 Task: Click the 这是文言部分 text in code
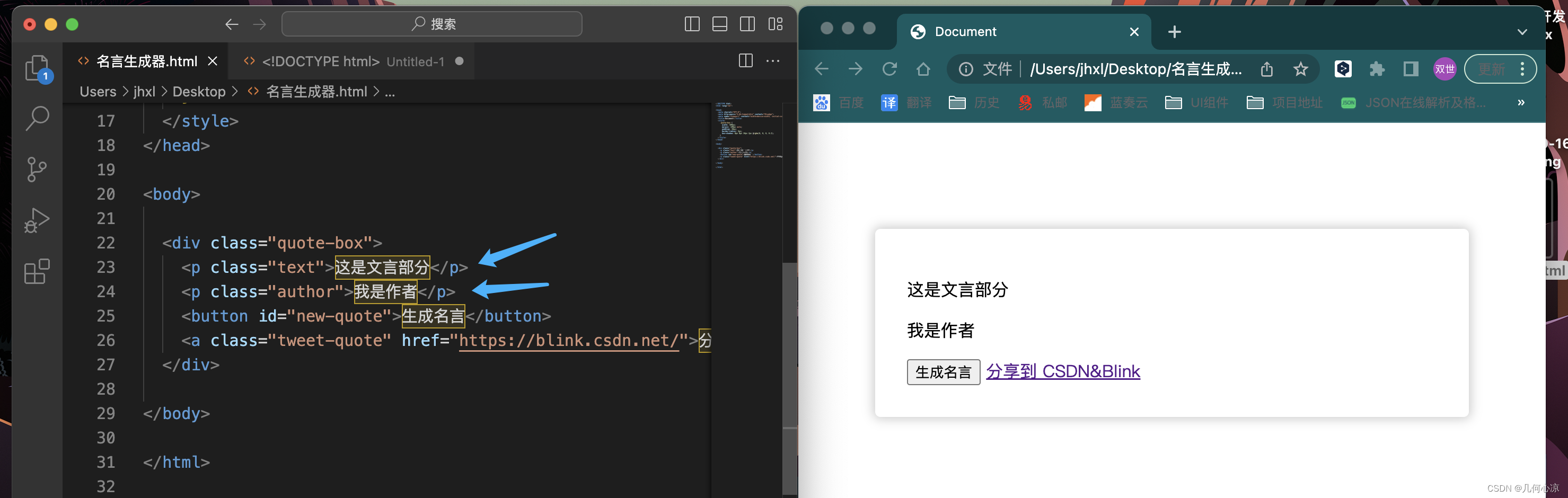click(x=382, y=268)
